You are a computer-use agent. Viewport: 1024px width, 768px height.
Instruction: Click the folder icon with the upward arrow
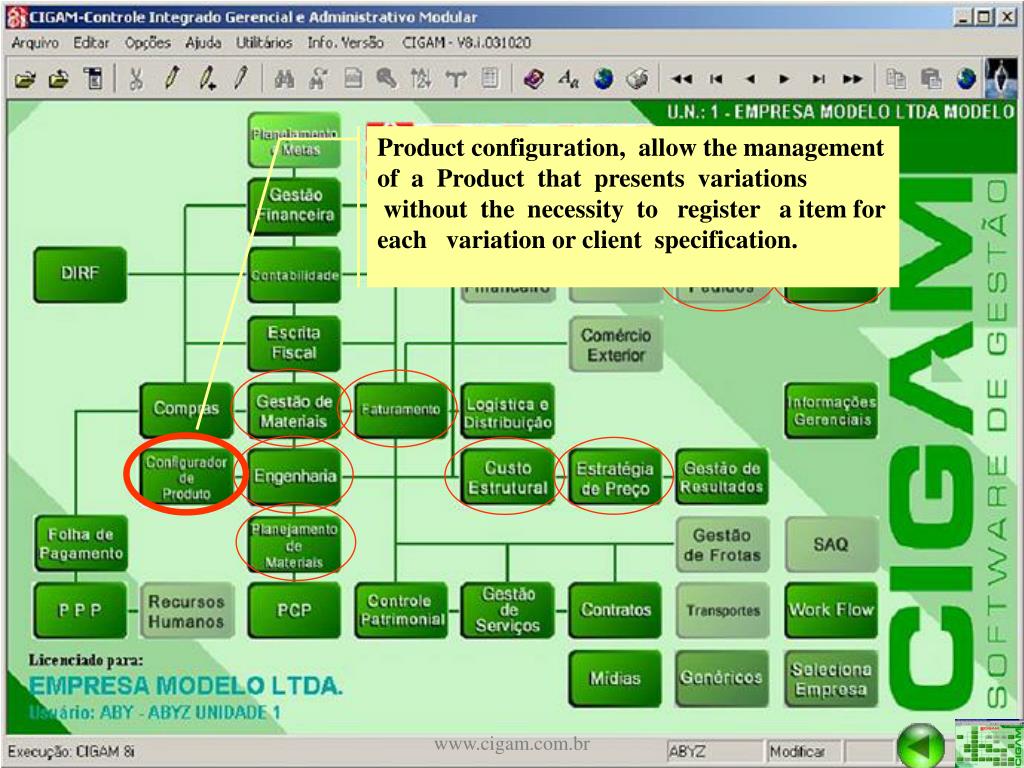[x=59, y=79]
